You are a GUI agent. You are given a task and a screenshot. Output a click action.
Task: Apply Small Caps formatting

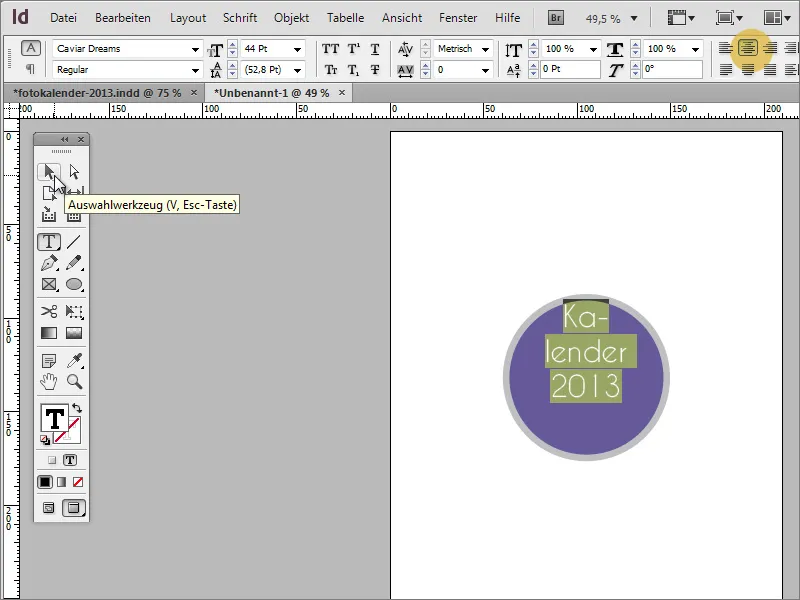331,70
